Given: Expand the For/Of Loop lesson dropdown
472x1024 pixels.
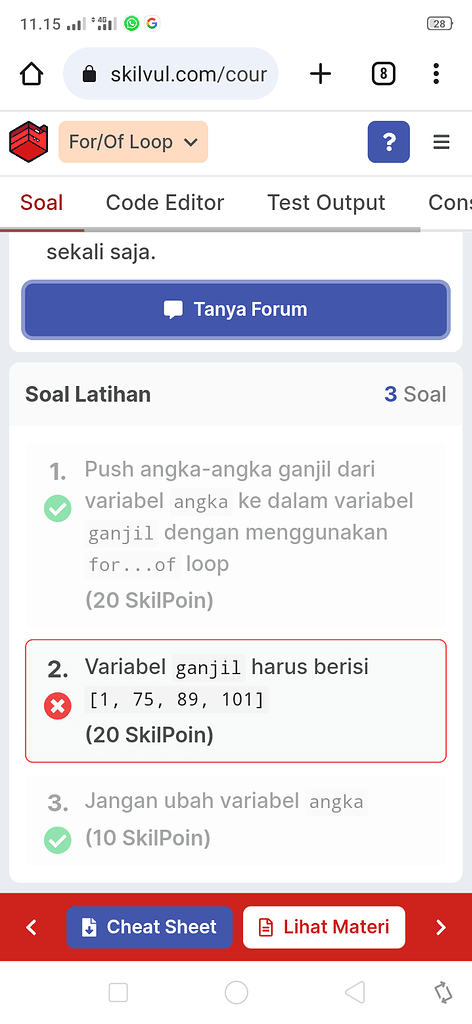Looking at the screenshot, I should 133,142.
